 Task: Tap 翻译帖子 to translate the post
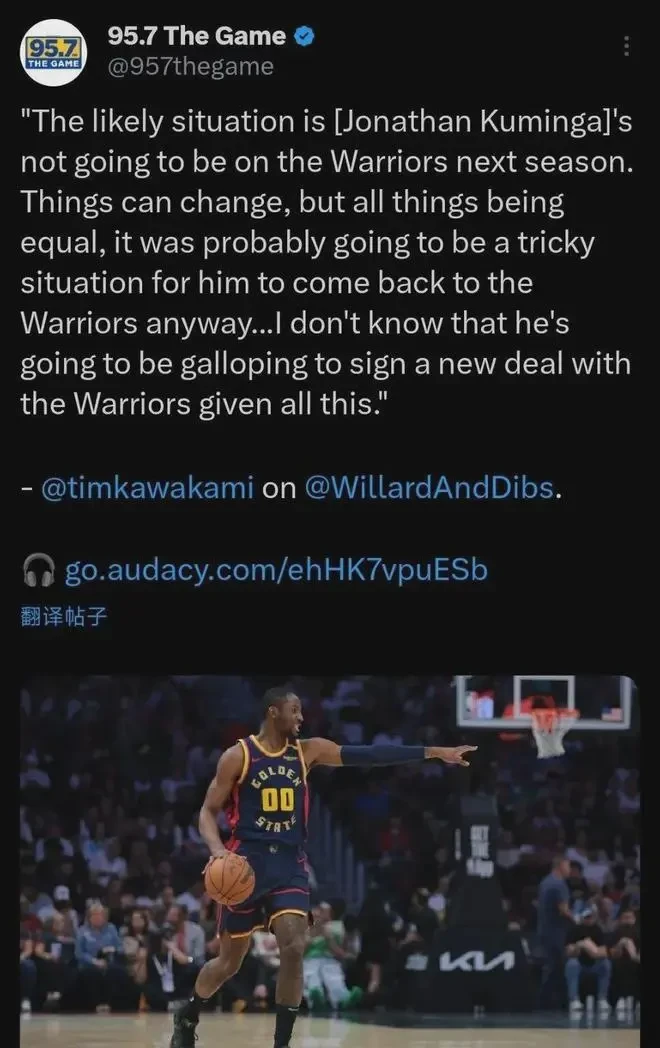pyautogui.click(x=64, y=616)
